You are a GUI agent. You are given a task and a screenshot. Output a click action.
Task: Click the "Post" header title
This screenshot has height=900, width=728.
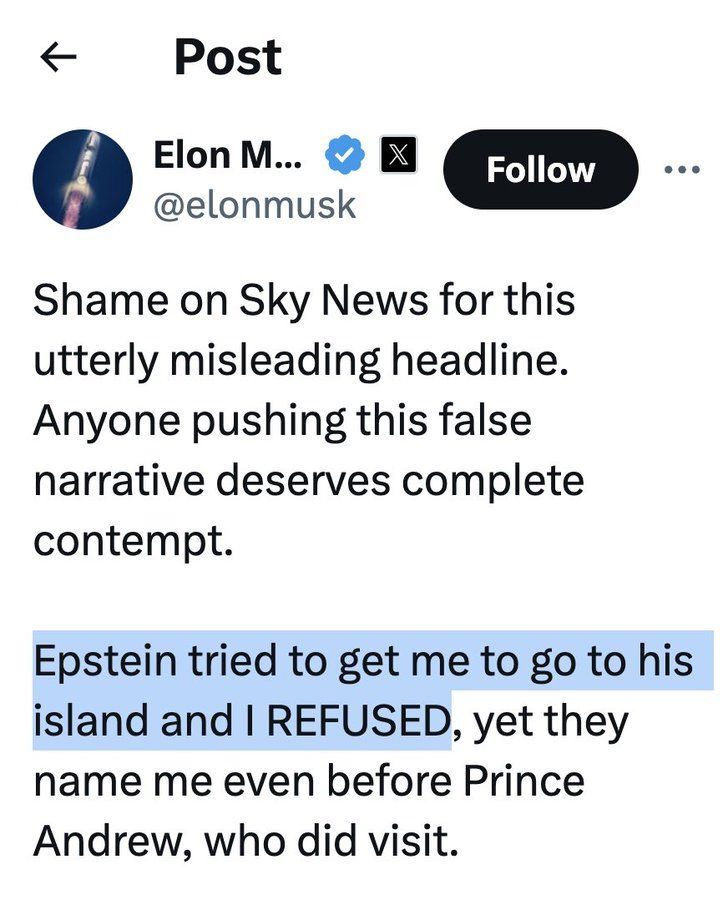coord(228,58)
